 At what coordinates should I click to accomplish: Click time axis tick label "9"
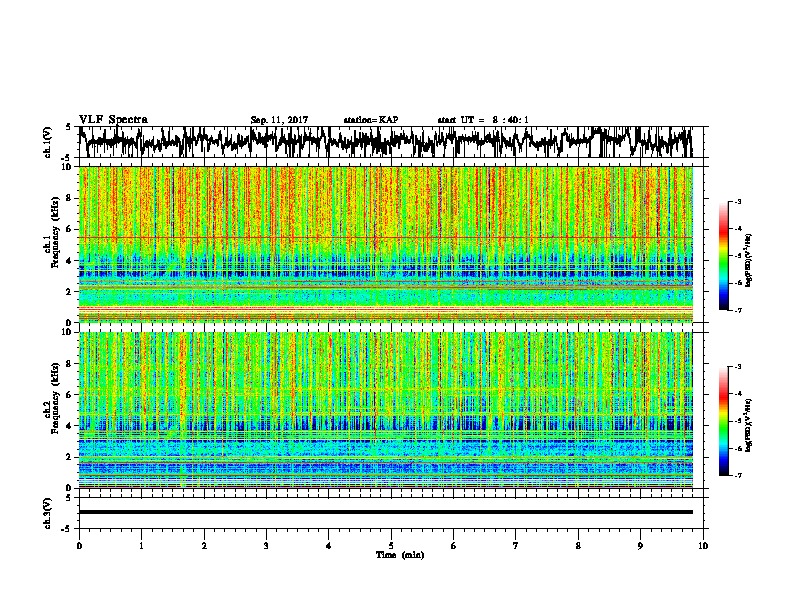pyautogui.click(x=640, y=546)
